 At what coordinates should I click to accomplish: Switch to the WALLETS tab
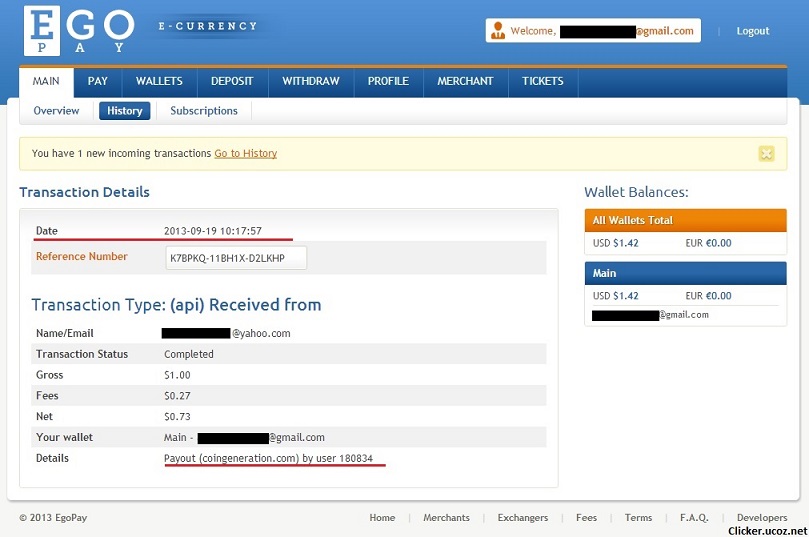159,81
